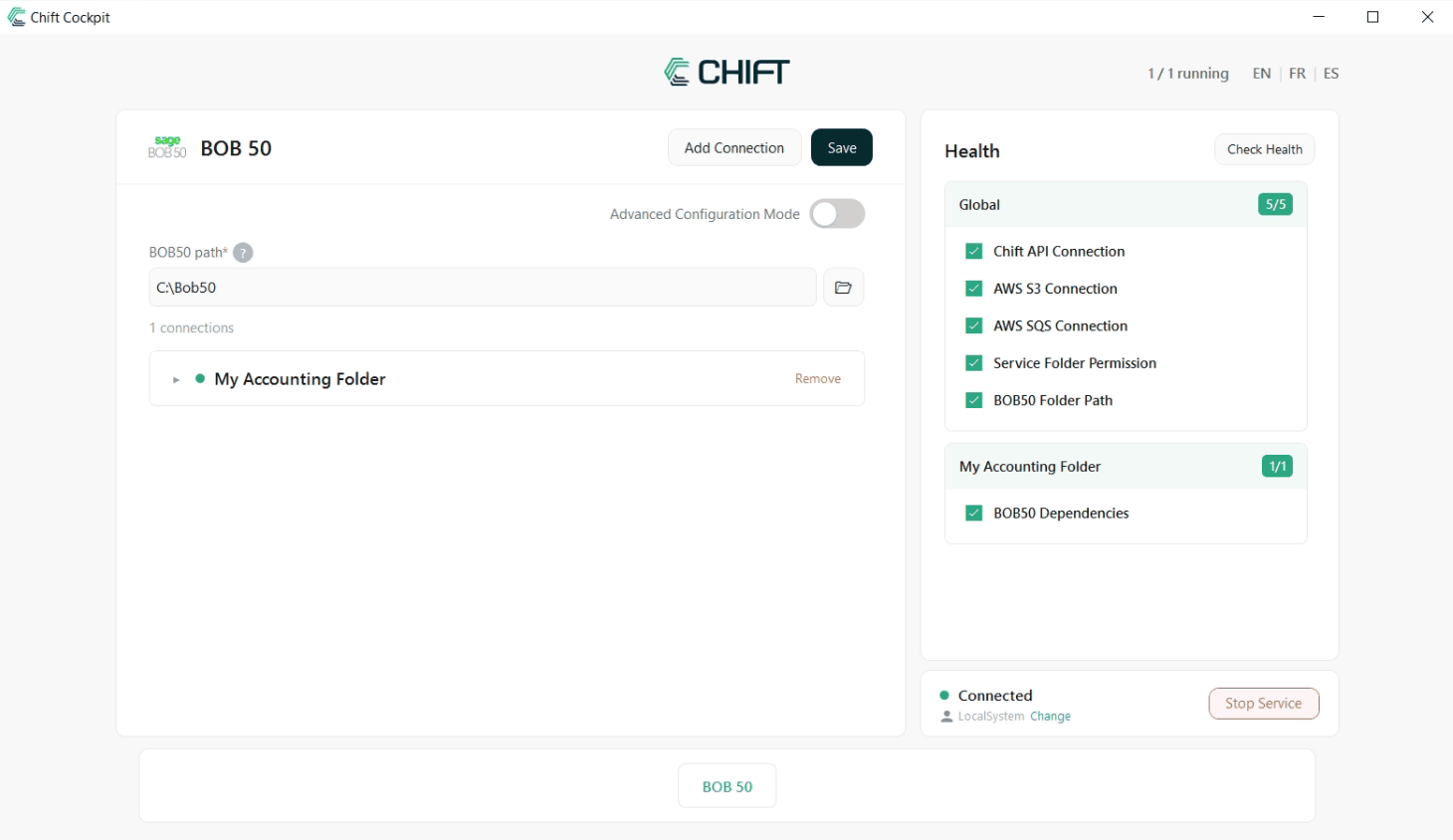Screen dimensions: 1453x840
Task: Click the Add Connection button
Action: [x=734, y=147]
